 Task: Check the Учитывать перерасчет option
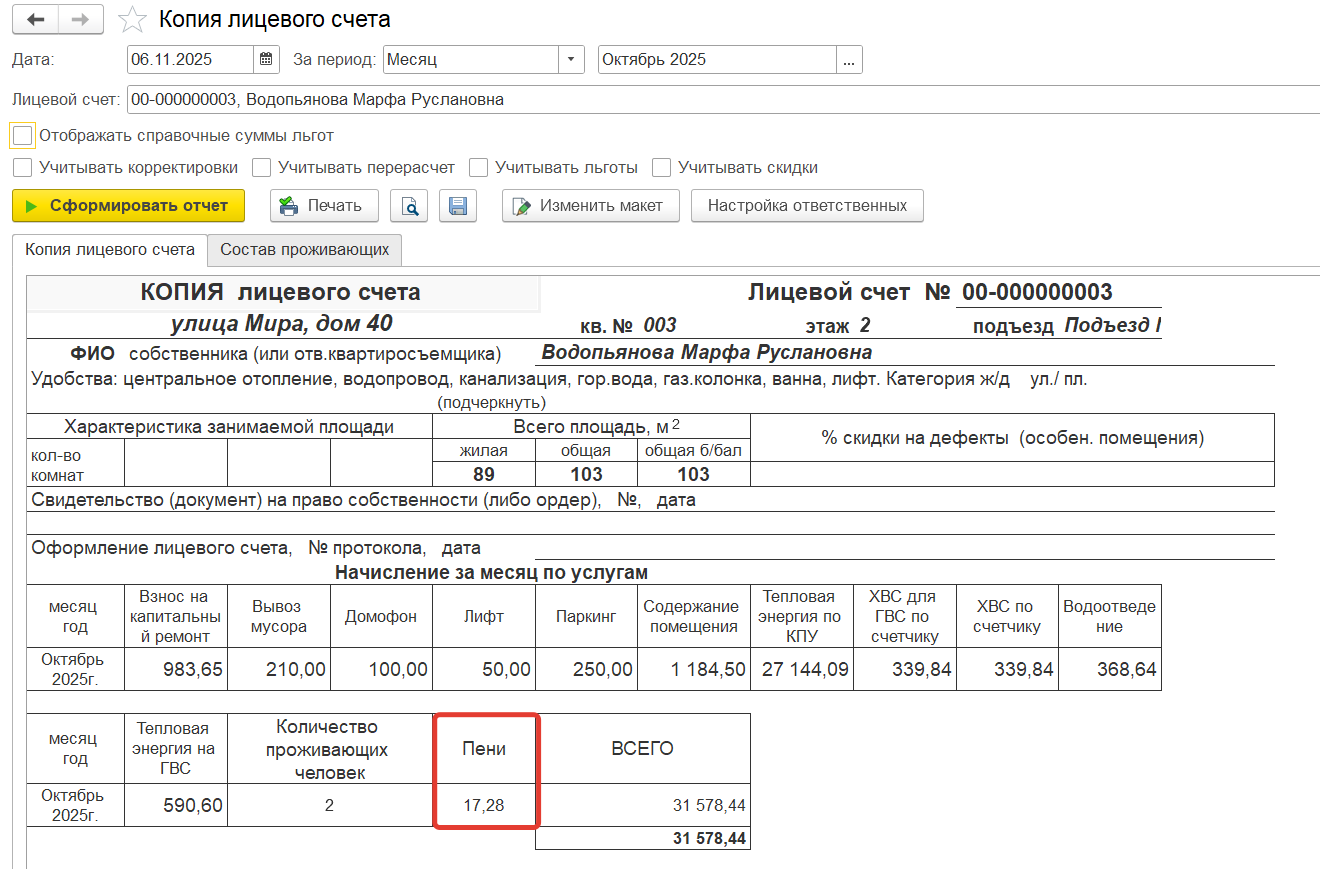tap(262, 168)
